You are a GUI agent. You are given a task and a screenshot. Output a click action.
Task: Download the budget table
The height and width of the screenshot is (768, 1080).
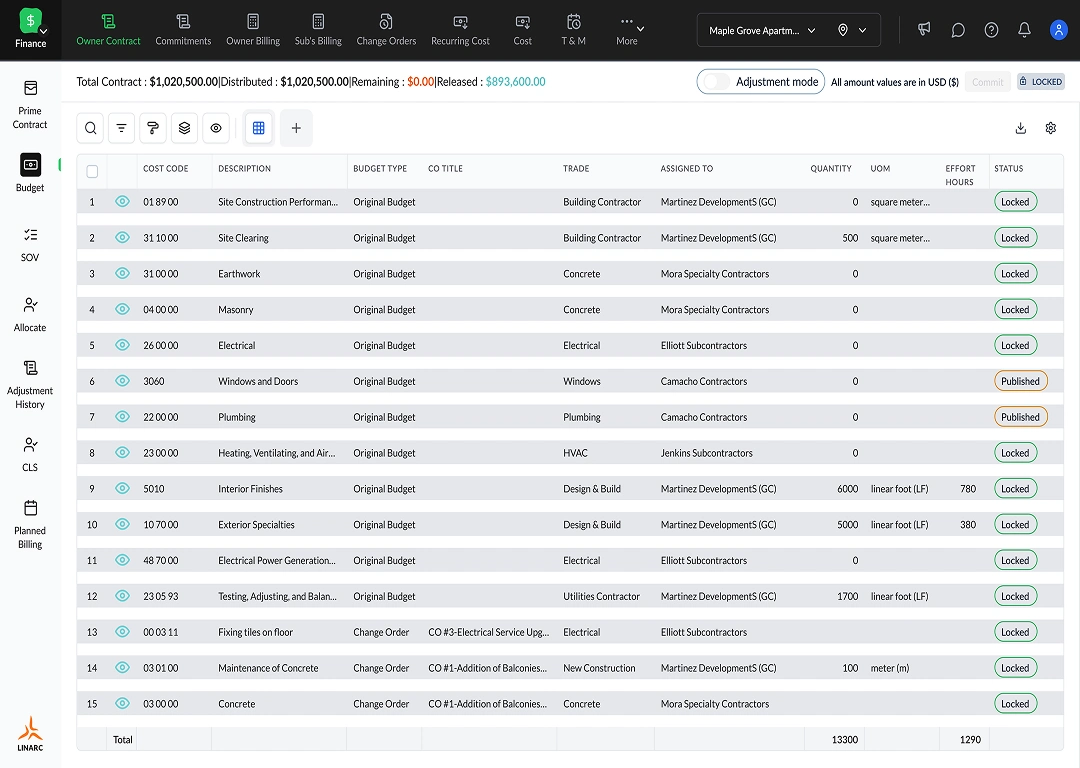tap(1021, 128)
